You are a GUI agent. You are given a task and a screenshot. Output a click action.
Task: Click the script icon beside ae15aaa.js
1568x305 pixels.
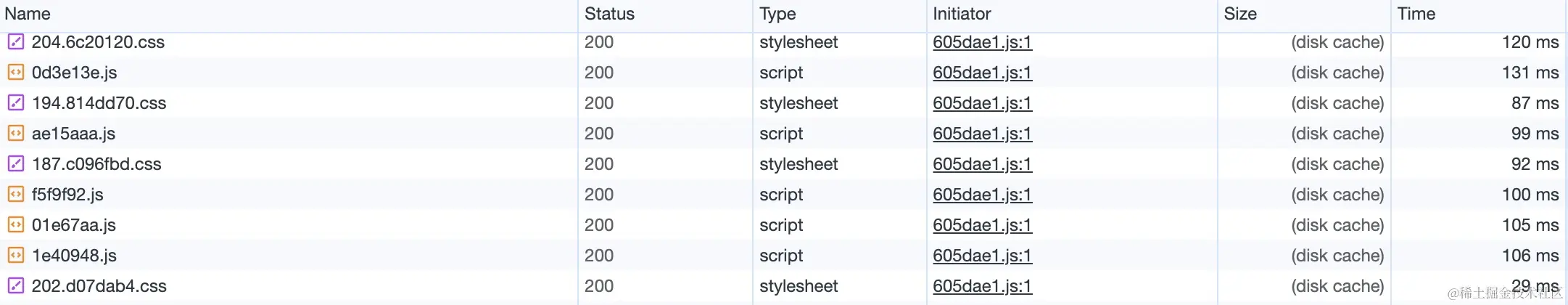pyautogui.click(x=15, y=134)
